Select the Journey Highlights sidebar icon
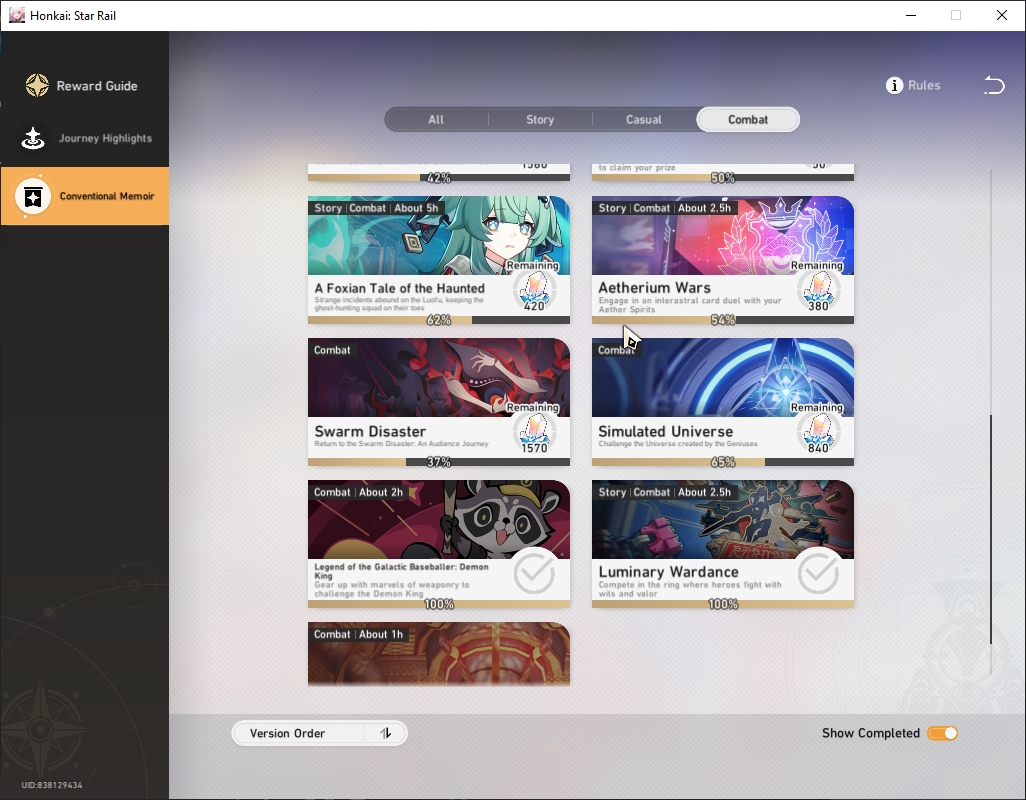This screenshot has width=1026, height=800. [x=33, y=137]
